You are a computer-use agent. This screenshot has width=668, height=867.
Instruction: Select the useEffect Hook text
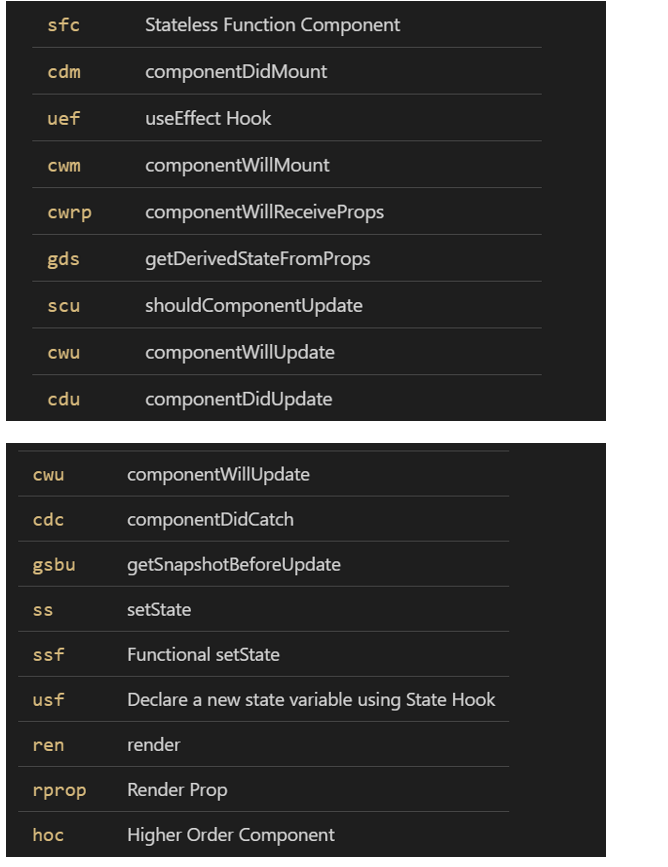click(x=208, y=118)
